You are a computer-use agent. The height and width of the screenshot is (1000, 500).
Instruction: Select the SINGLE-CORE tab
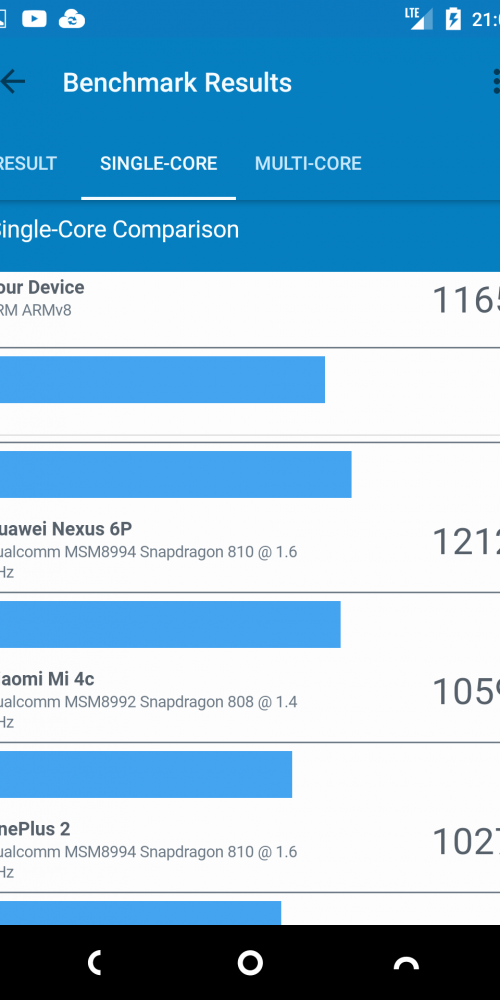(159, 164)
